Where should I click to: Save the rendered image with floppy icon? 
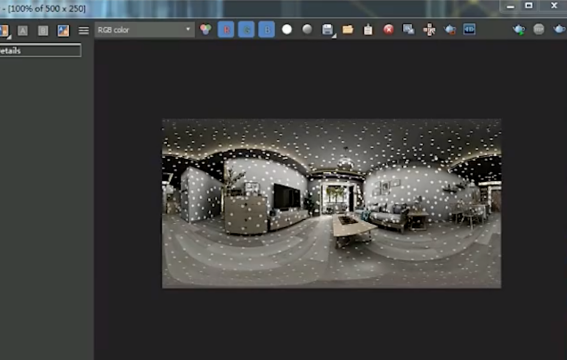click(328, 30)
